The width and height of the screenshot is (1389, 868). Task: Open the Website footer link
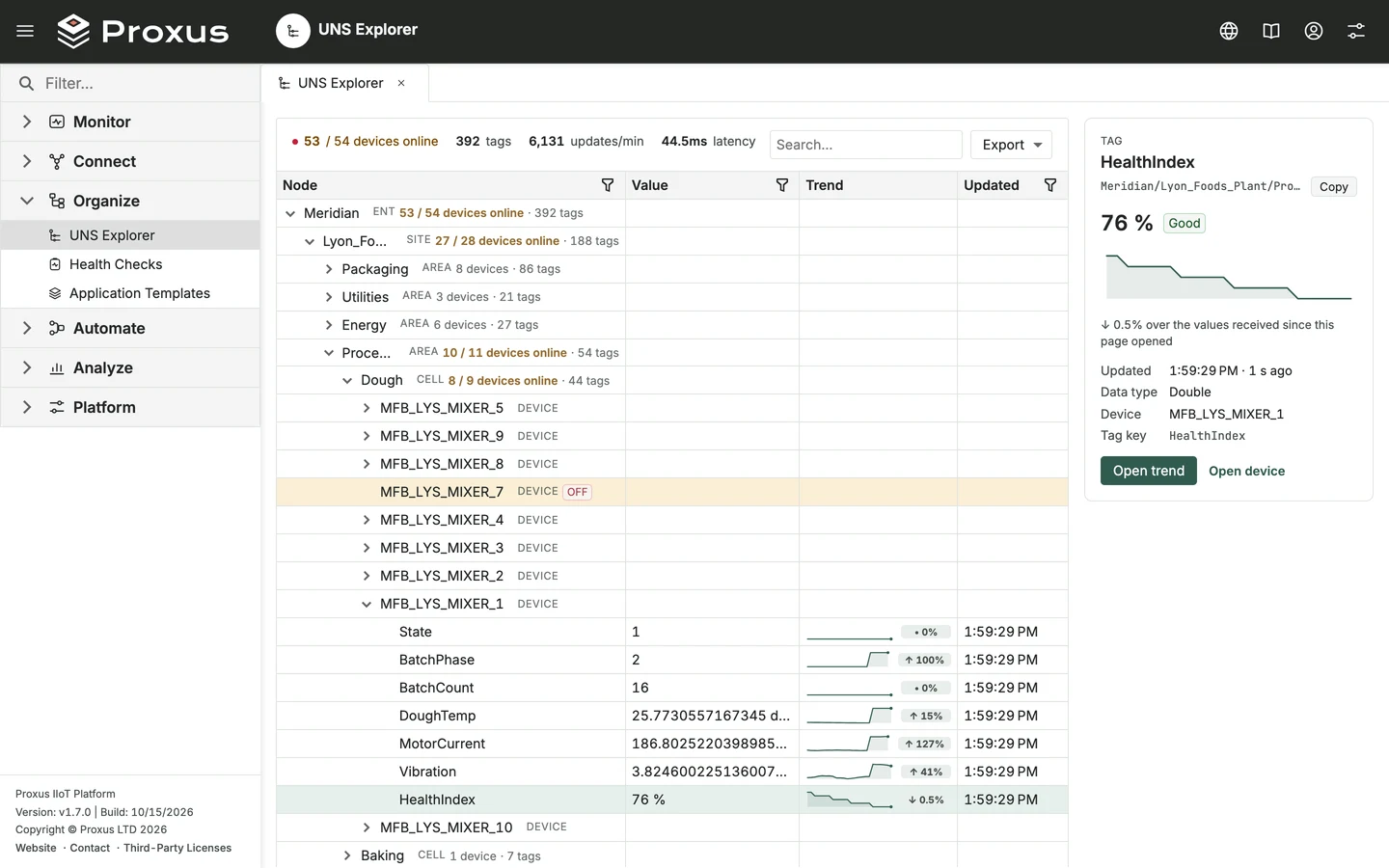click(36, 849)
